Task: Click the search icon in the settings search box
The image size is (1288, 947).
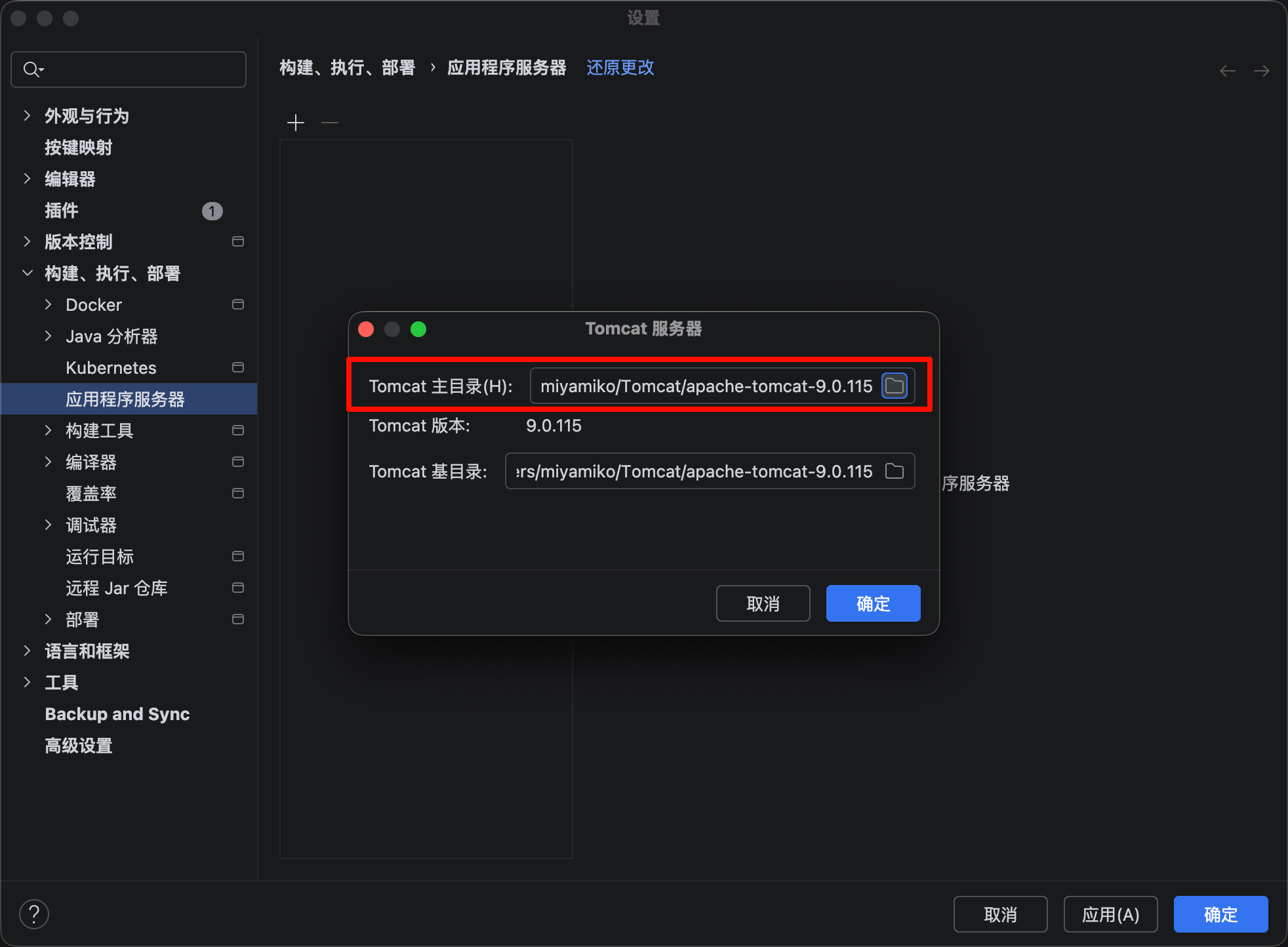Action: tap(32, 69)
